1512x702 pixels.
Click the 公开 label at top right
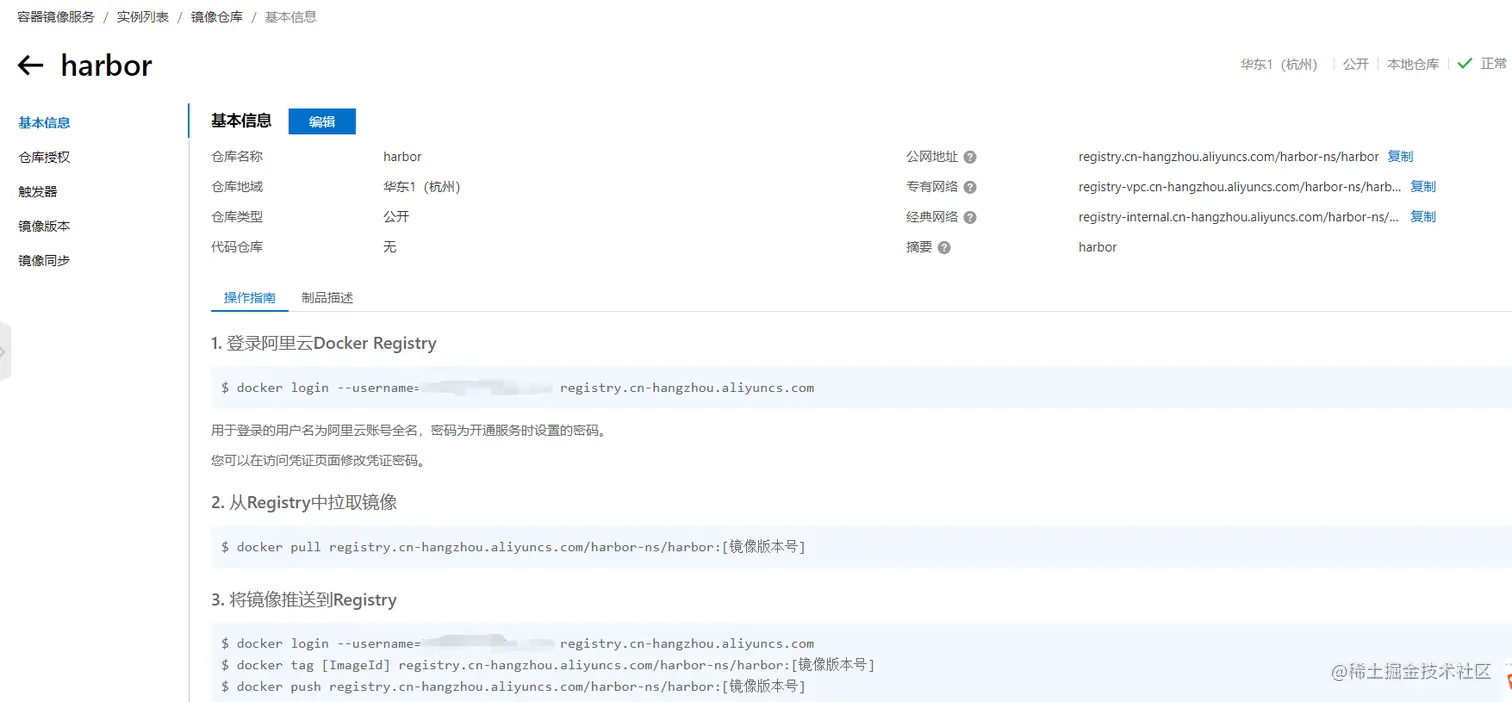[1356, 64]
